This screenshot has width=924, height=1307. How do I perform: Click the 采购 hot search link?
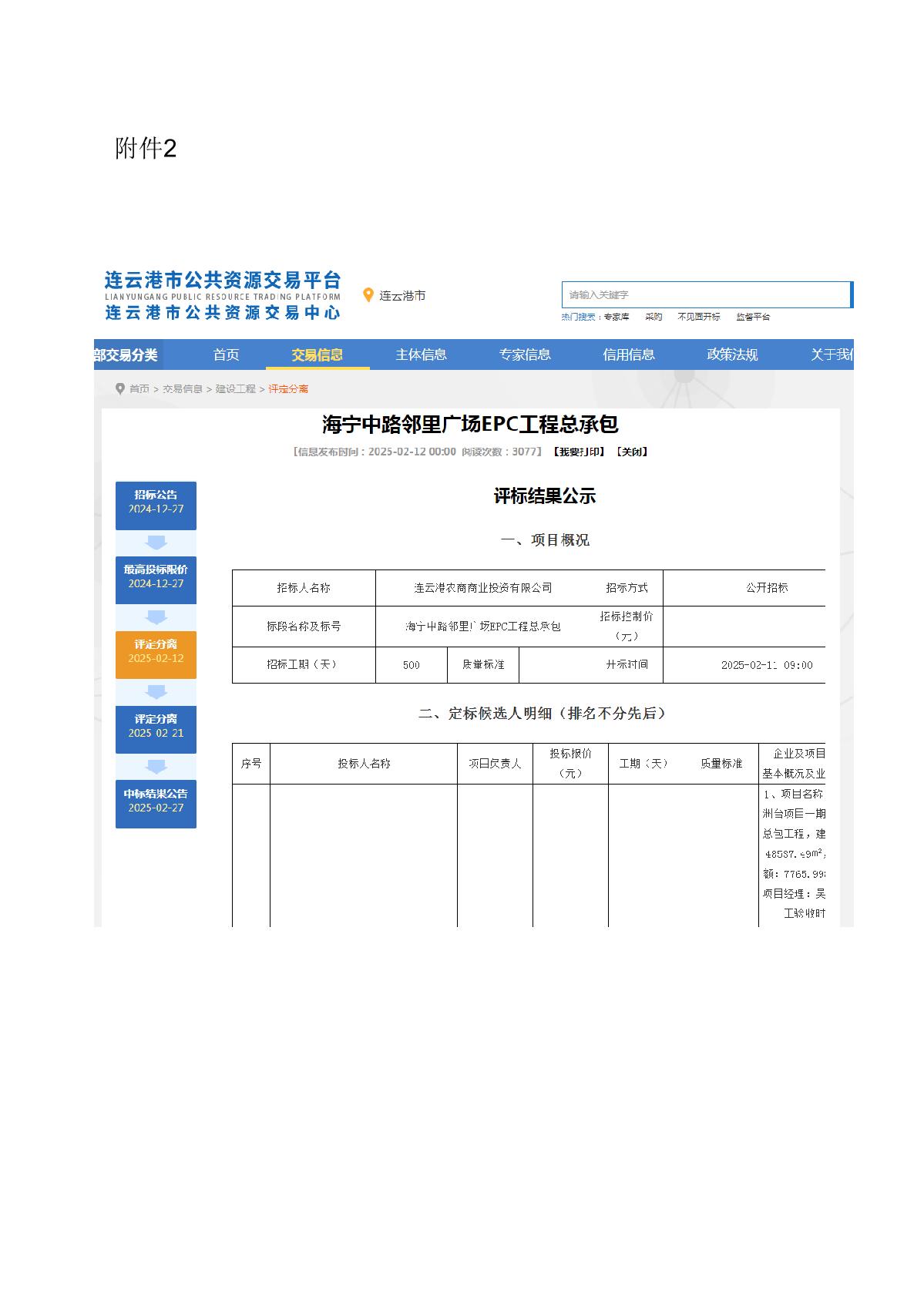coord(654,317)
